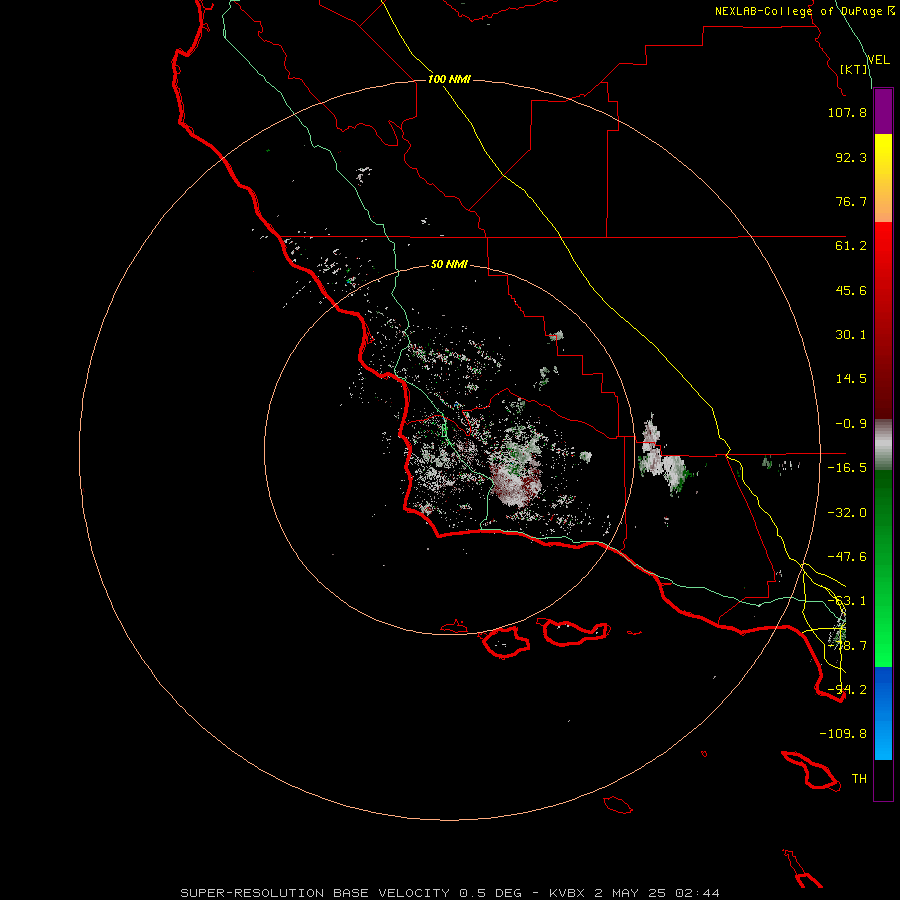Click the 50 NMI range ring label
This screenshot has width=900, height=900.
[x=449, y=265]
